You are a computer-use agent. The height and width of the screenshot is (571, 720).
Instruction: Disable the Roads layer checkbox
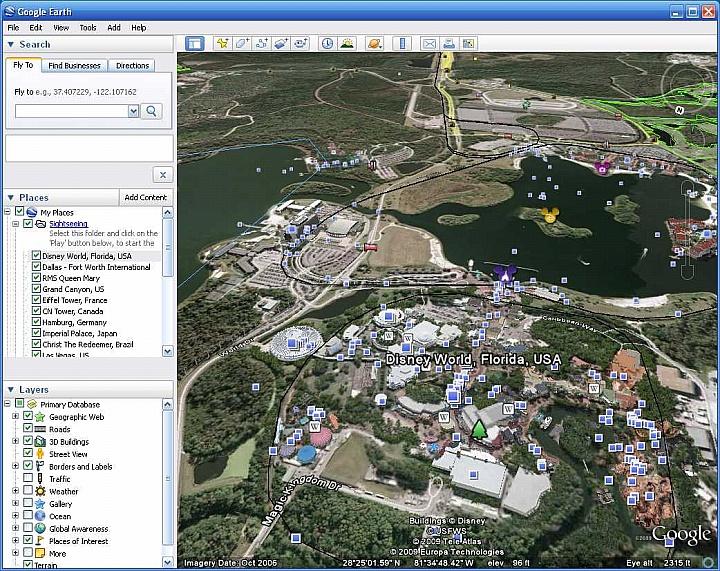coord(28,428)
